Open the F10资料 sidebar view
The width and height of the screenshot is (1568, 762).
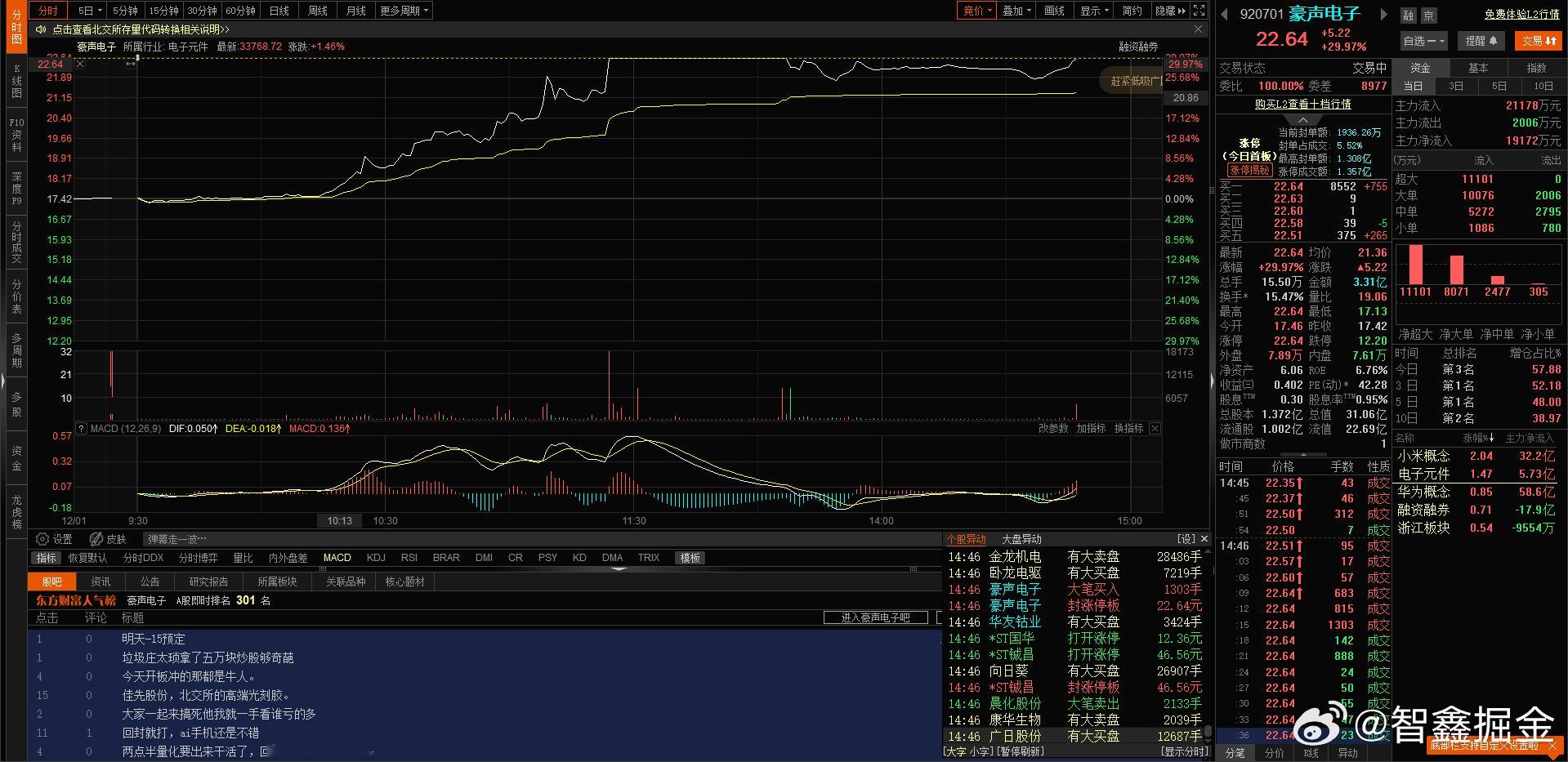16,134
